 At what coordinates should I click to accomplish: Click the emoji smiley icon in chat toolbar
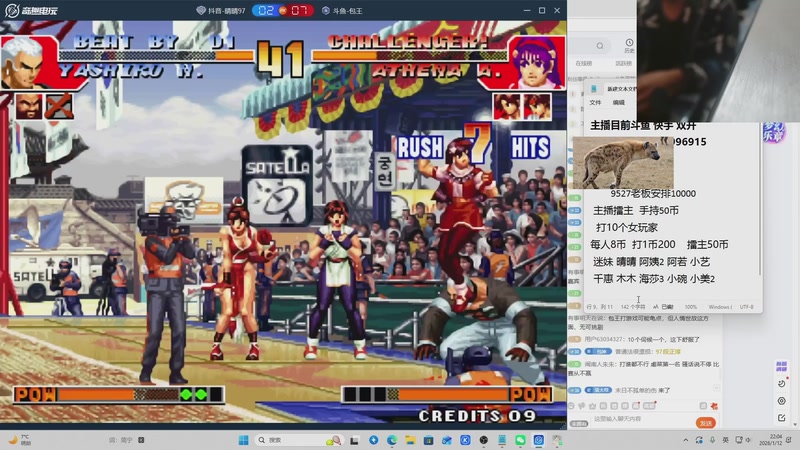(x=571, y=406)
